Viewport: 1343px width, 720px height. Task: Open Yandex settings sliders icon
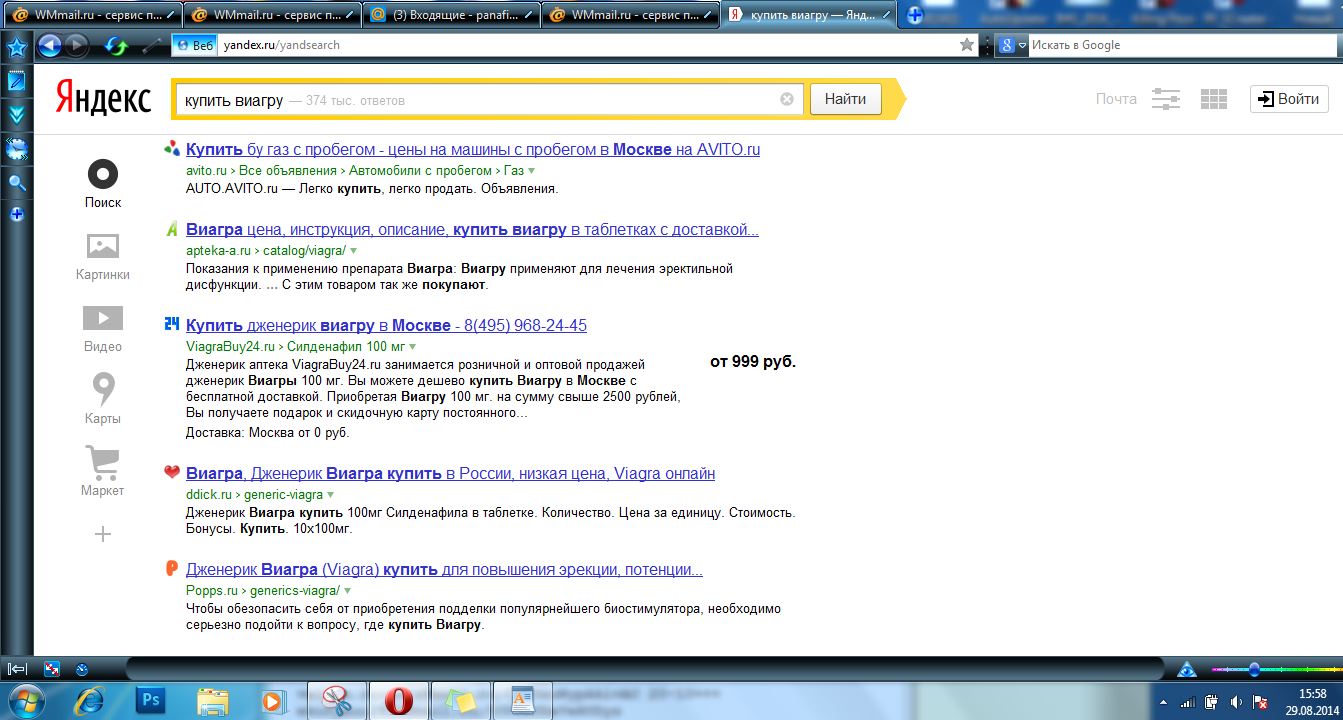point(1166,99)
